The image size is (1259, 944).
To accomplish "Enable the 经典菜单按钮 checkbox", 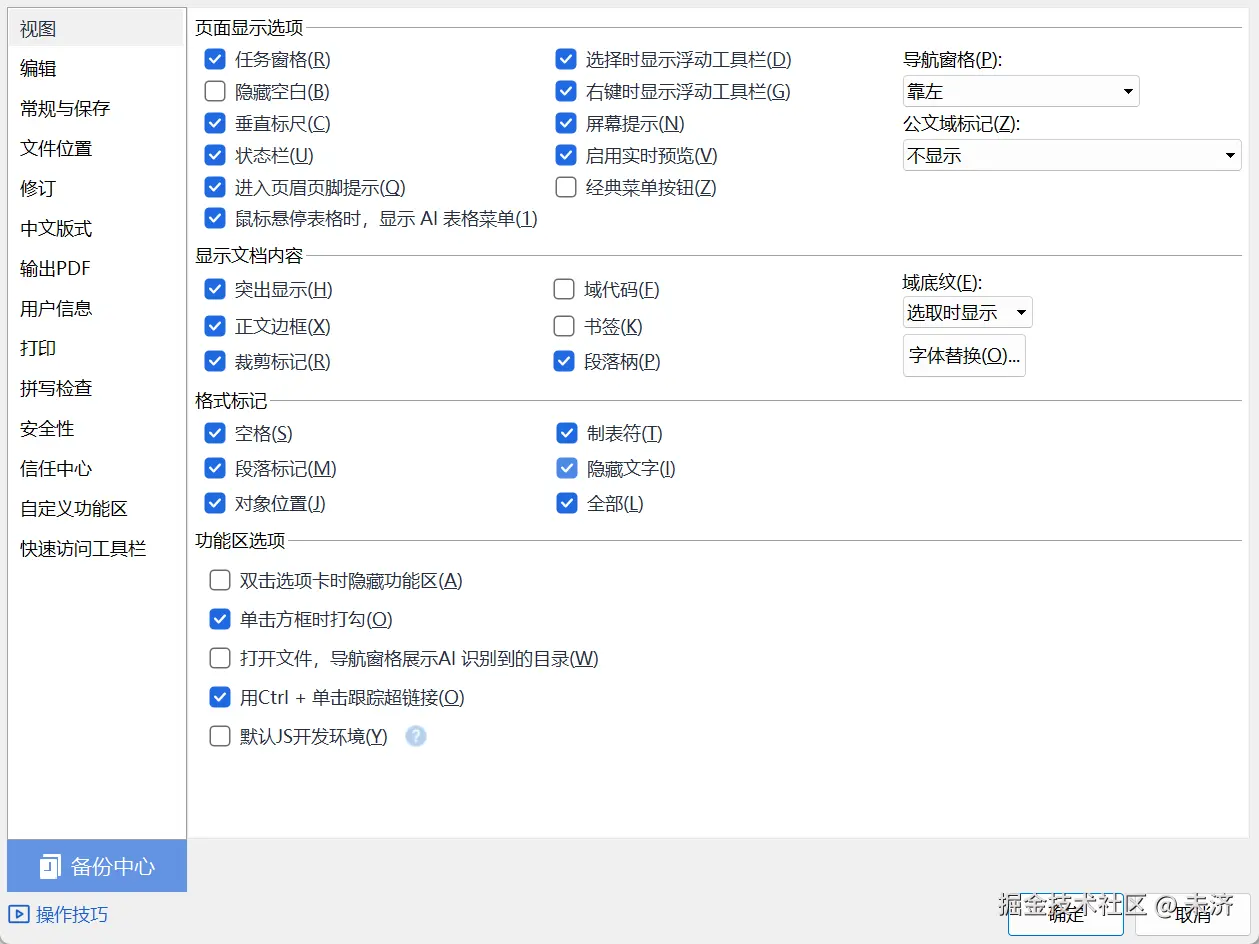I will point(566,188).
